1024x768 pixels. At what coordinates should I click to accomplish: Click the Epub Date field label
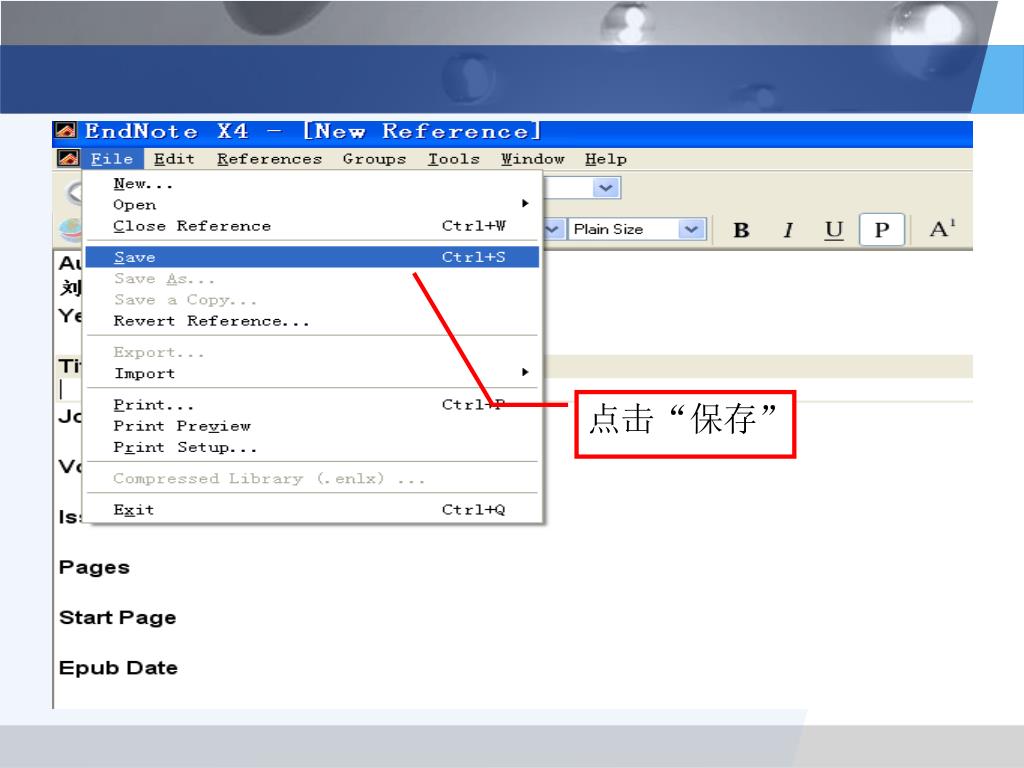118,667
